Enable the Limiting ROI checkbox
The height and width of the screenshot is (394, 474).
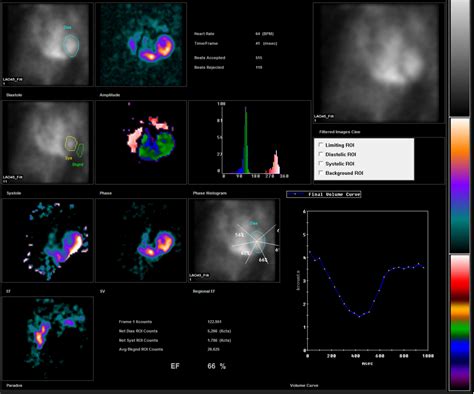pyautogui.click(x=321, y=145)
